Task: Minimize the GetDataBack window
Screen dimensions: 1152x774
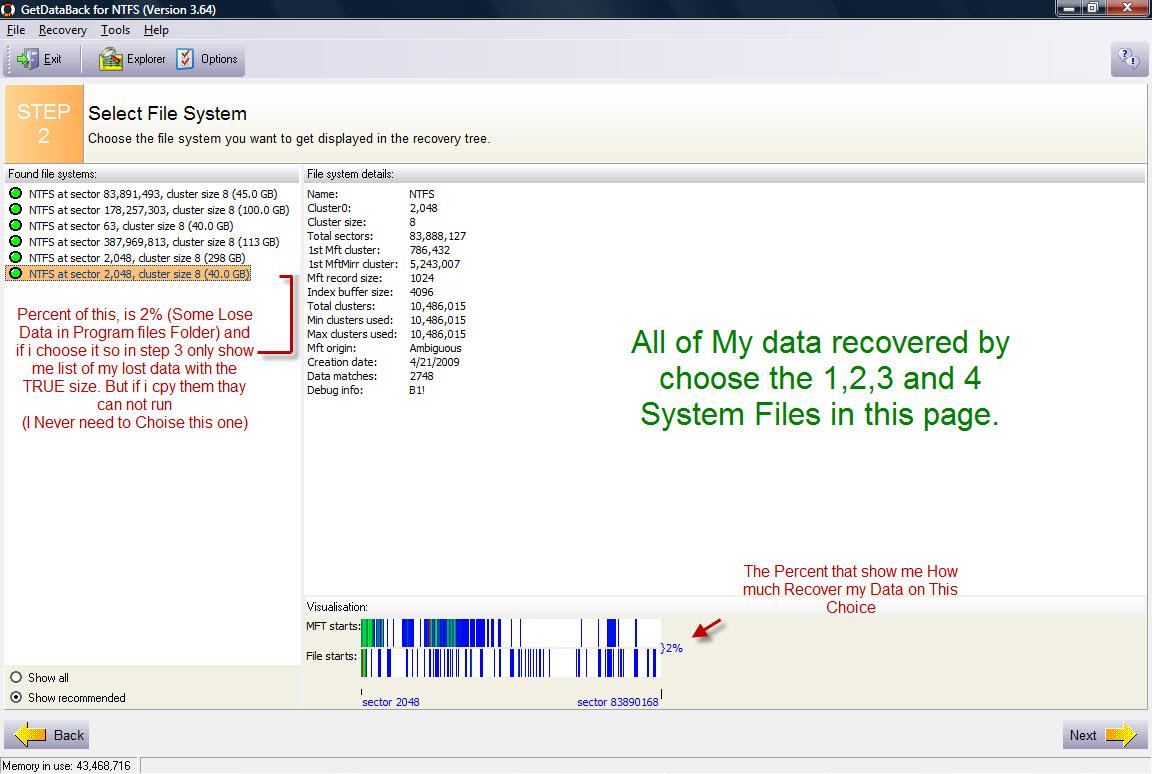Action: pos(1070,8)
